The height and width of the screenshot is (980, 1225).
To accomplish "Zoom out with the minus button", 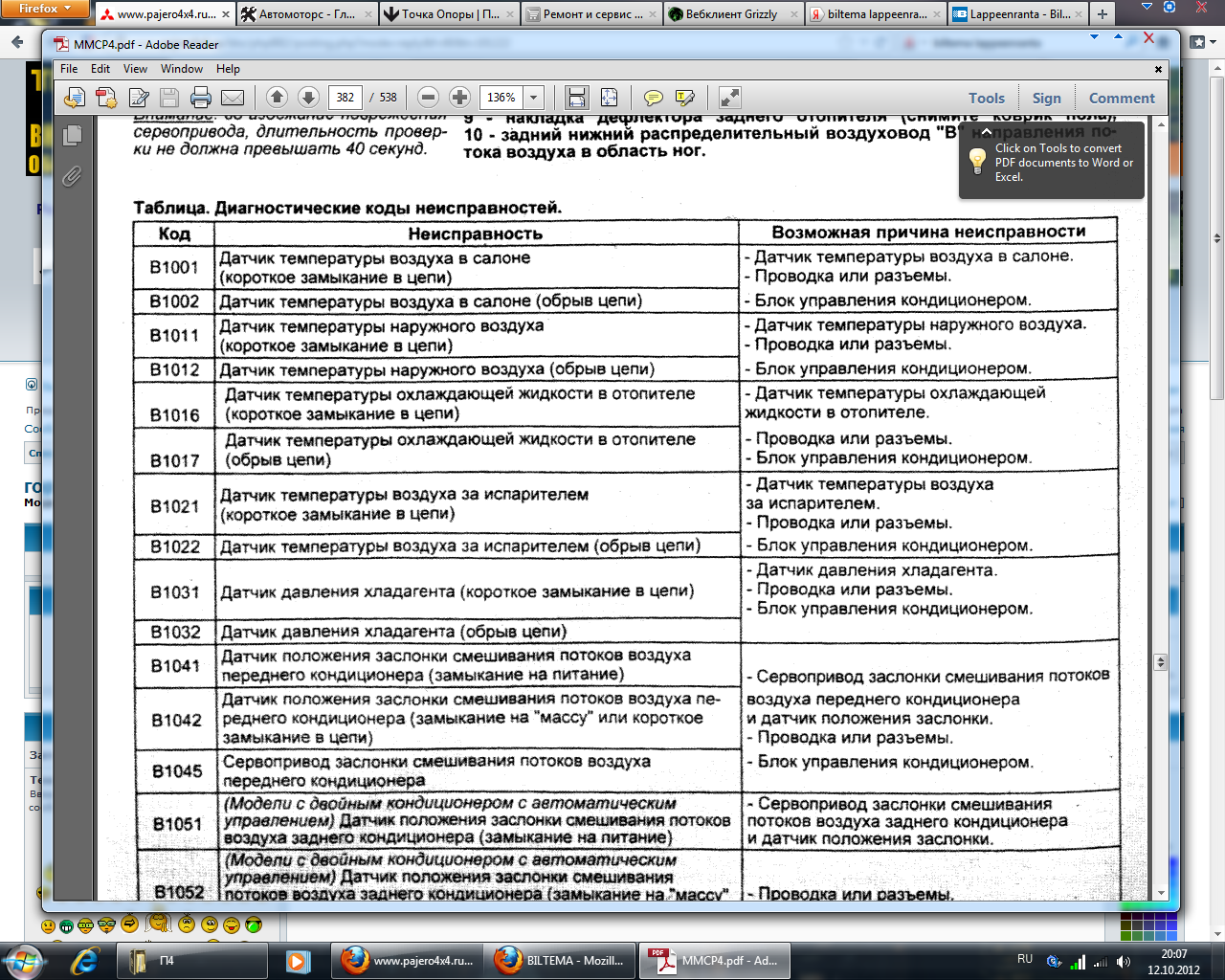I will click(429, 97).
